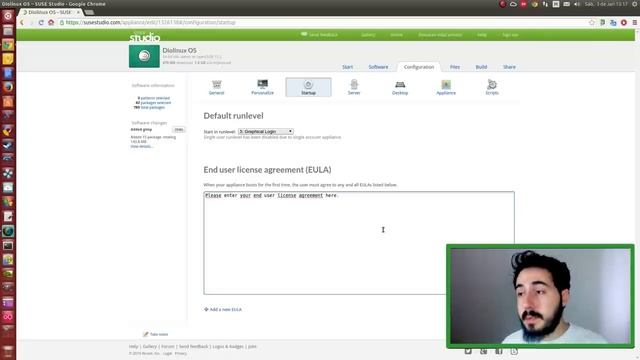Open the Scripts configuration section
640x360 pixels.
pyautogui.click(x=492, y=87)
